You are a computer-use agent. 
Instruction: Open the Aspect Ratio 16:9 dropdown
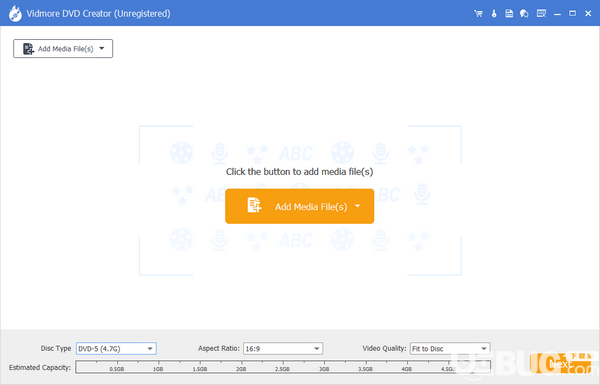click(x=283, y=349)
